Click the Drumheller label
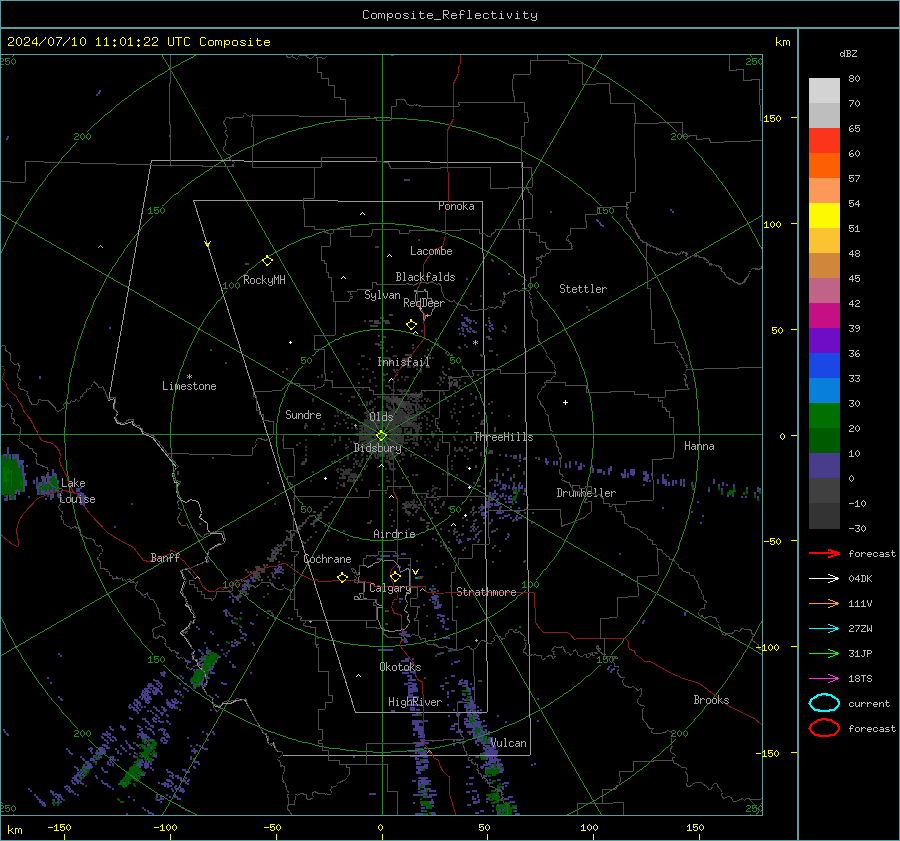The width and height of the screenshot is (900, 841). (586, 493)
